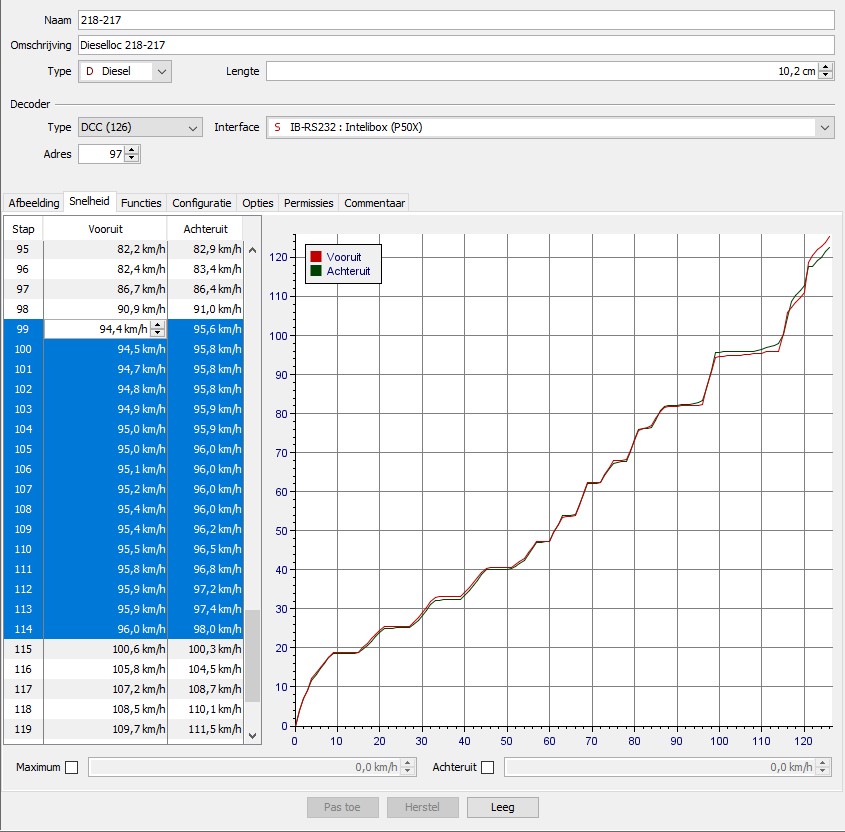This screenshot has width=845, height=832.
Task: Click the Herstel button
Action: pyautogui.click(x=422, y=807)
